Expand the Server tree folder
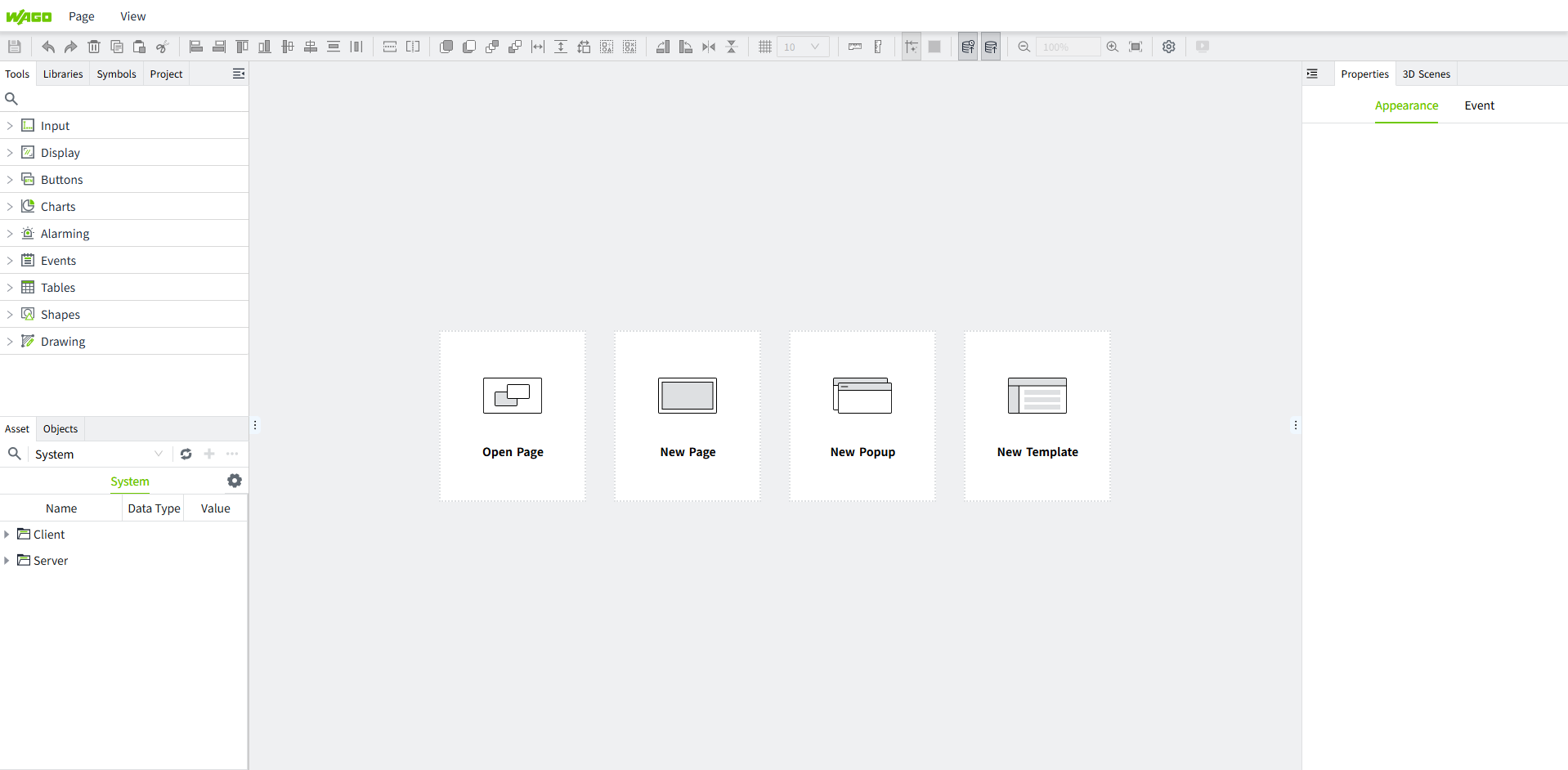Image resolution: width=1568 pixels, height=770 pixels. (7, 561)
